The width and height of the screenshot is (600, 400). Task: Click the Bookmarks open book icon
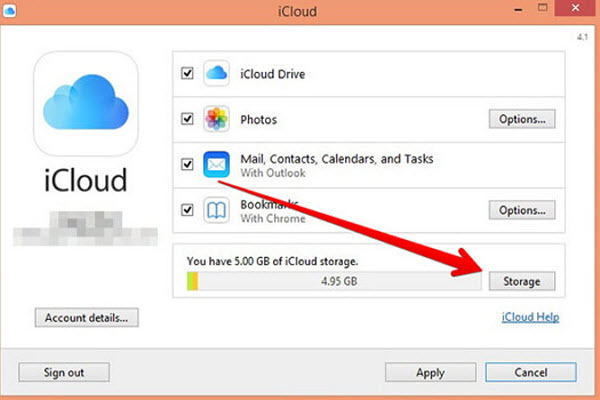[217, 210]
